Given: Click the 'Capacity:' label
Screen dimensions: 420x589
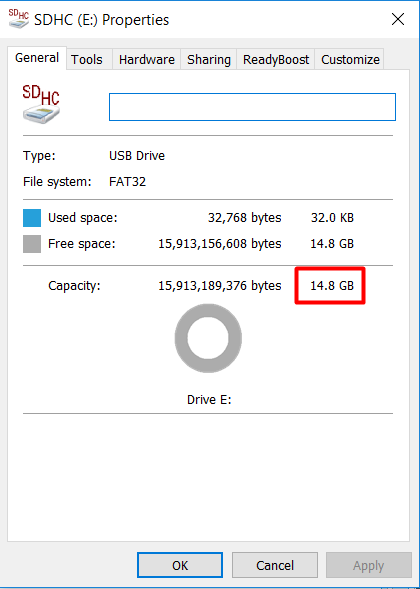Looking at the screenshot, I should 74,286.
